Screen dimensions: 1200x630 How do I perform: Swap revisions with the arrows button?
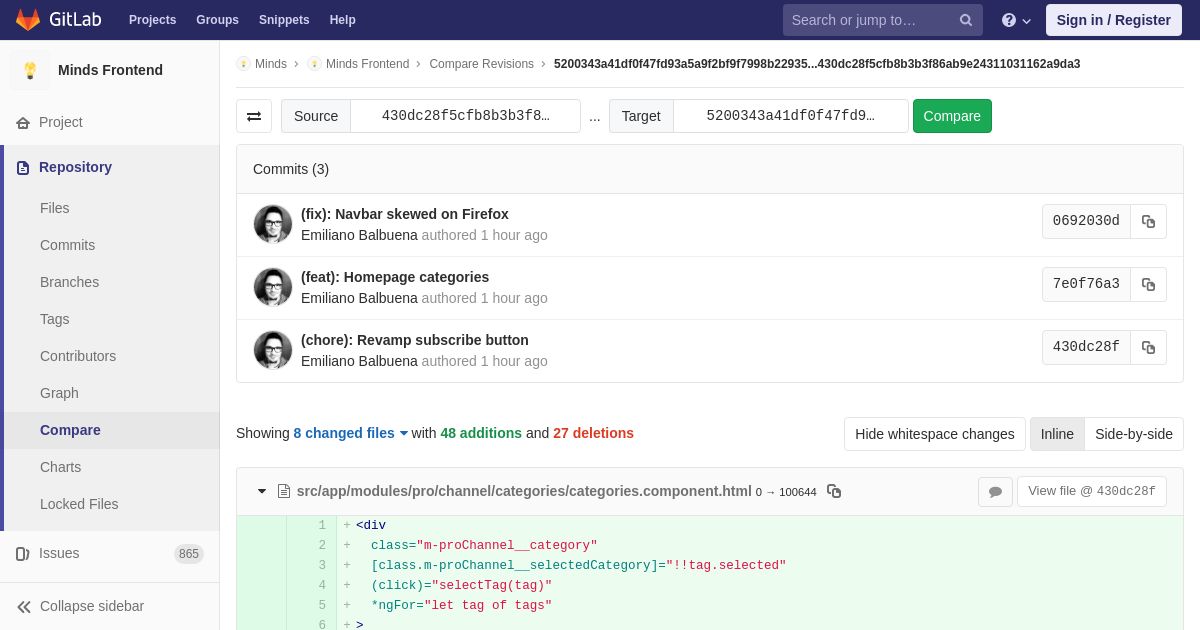pos(254,116)
